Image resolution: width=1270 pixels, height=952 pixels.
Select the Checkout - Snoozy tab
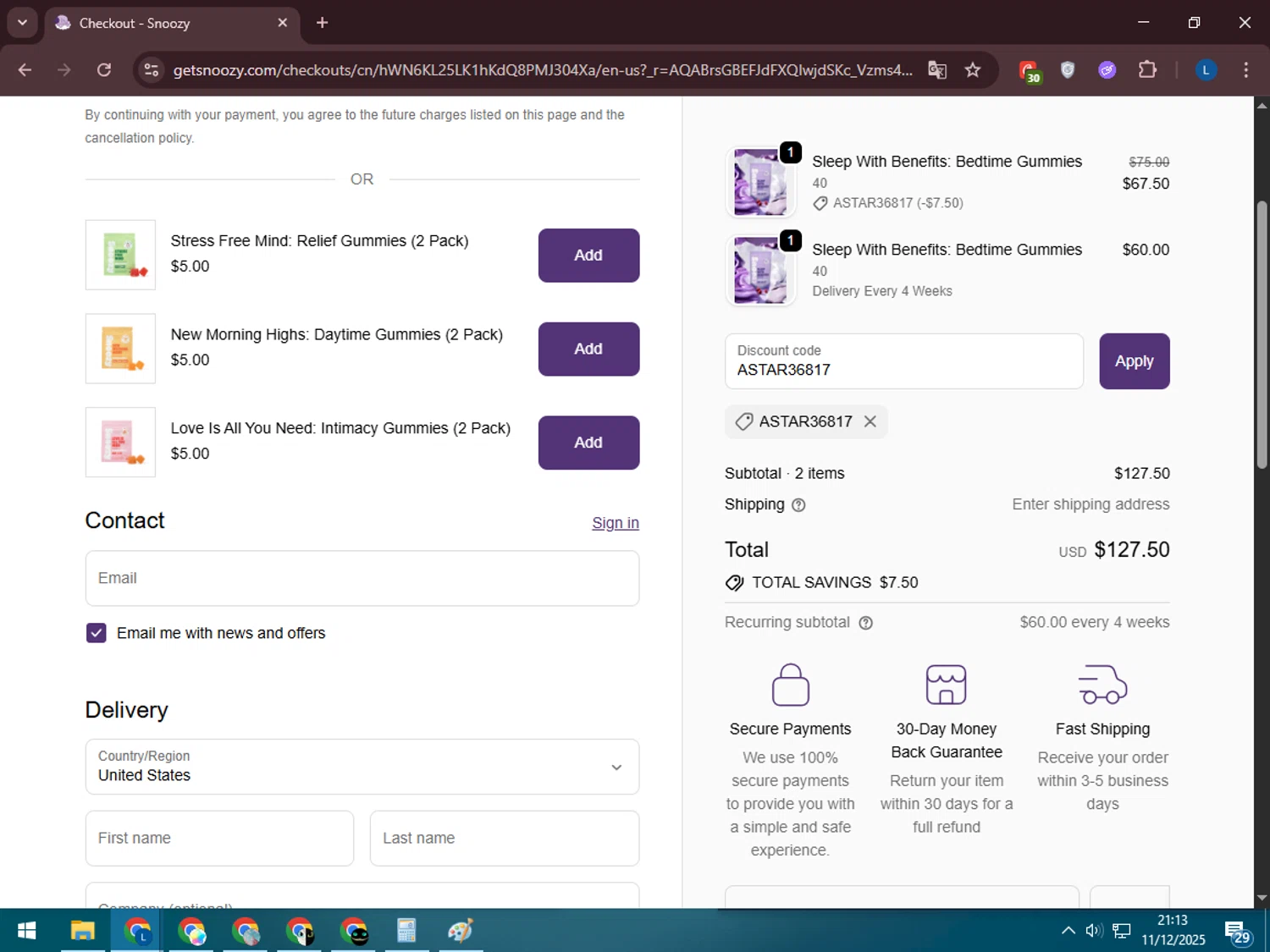170,23
